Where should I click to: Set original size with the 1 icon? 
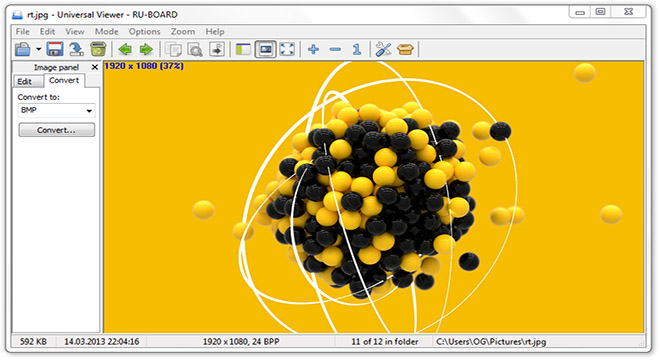[x=357, y=49]
